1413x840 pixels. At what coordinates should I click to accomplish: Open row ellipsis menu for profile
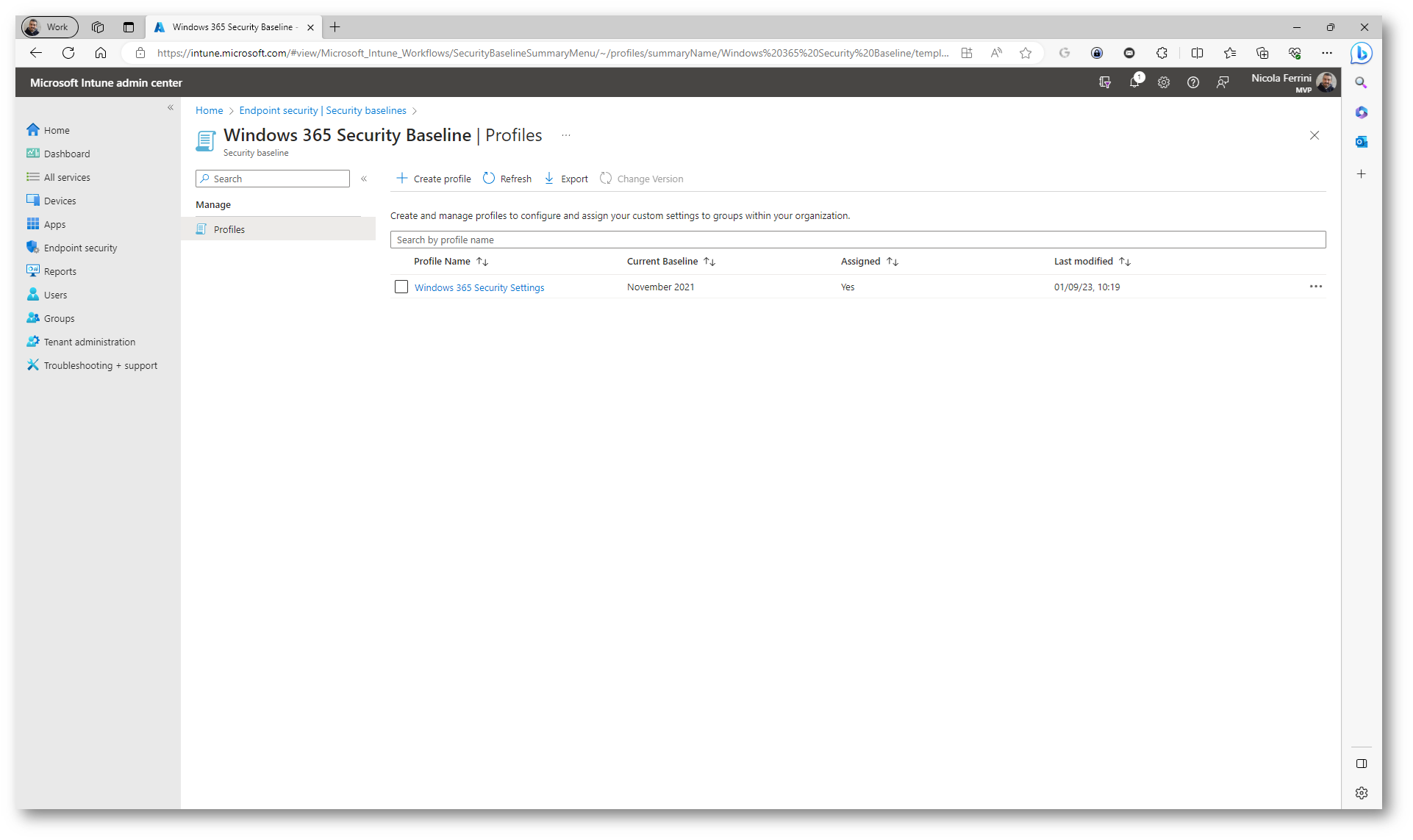click(x=1315, y=287)
